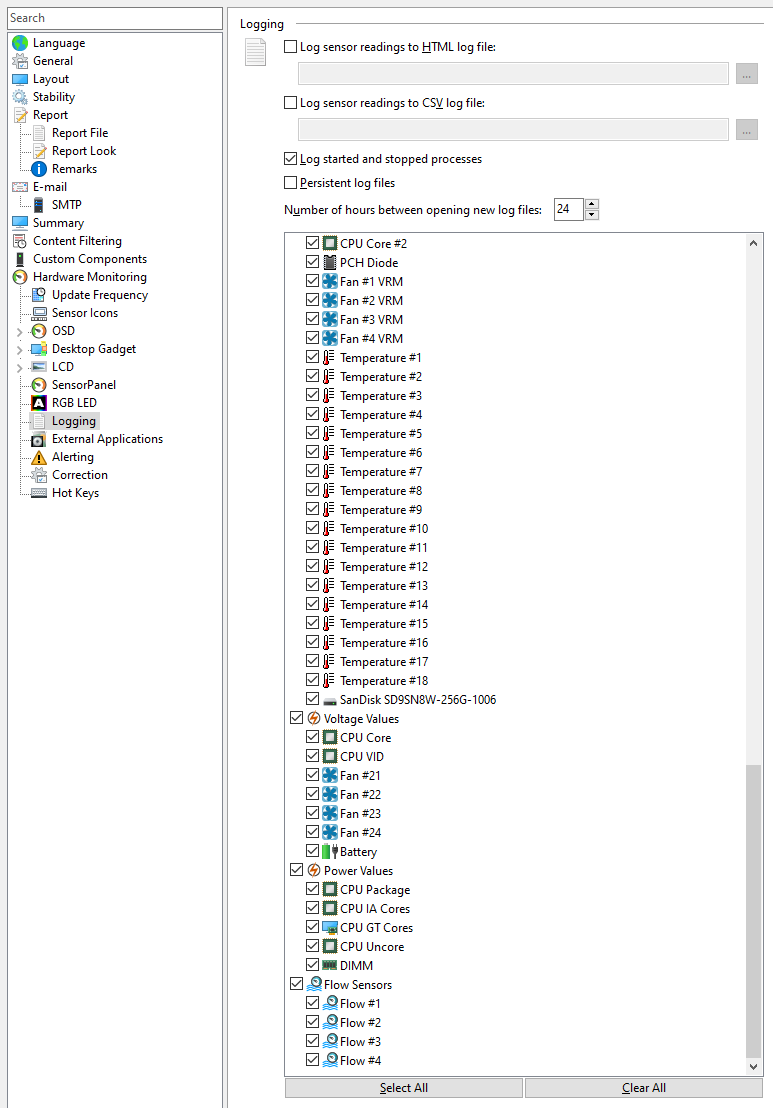The height and width of the screenshot is (1108, 773).
Task: Click the Alerting warning icon
Action: point(39,457)
